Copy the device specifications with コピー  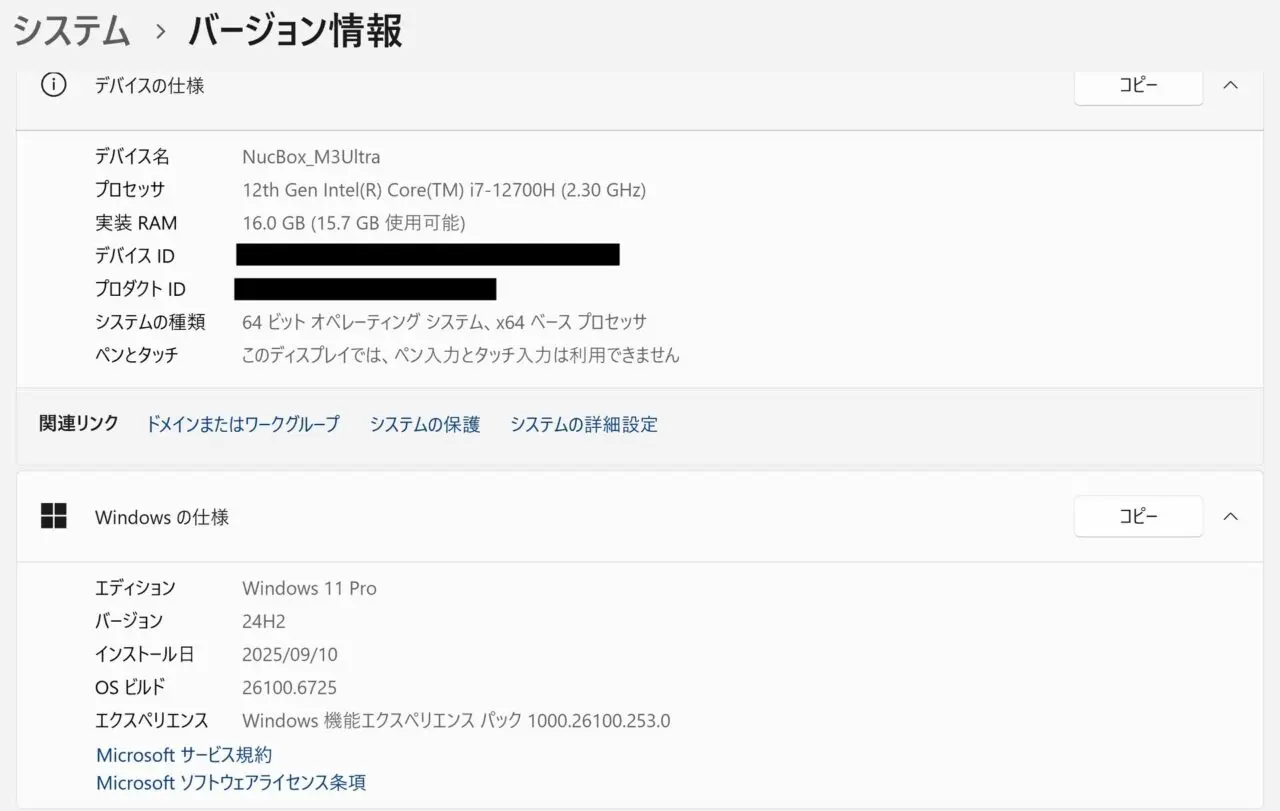point(1138,85)
